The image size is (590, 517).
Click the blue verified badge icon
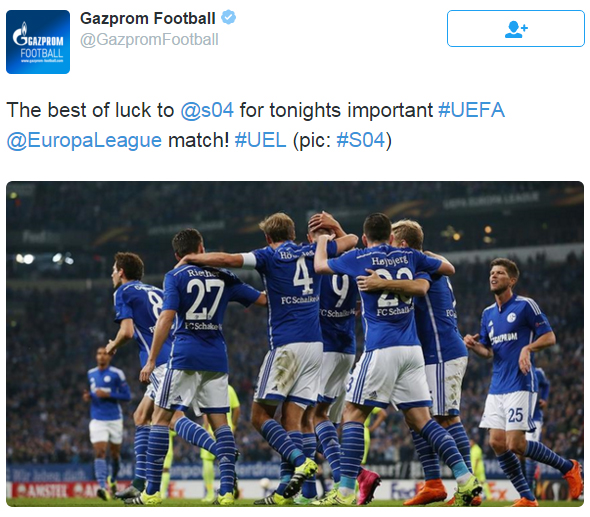228,17
